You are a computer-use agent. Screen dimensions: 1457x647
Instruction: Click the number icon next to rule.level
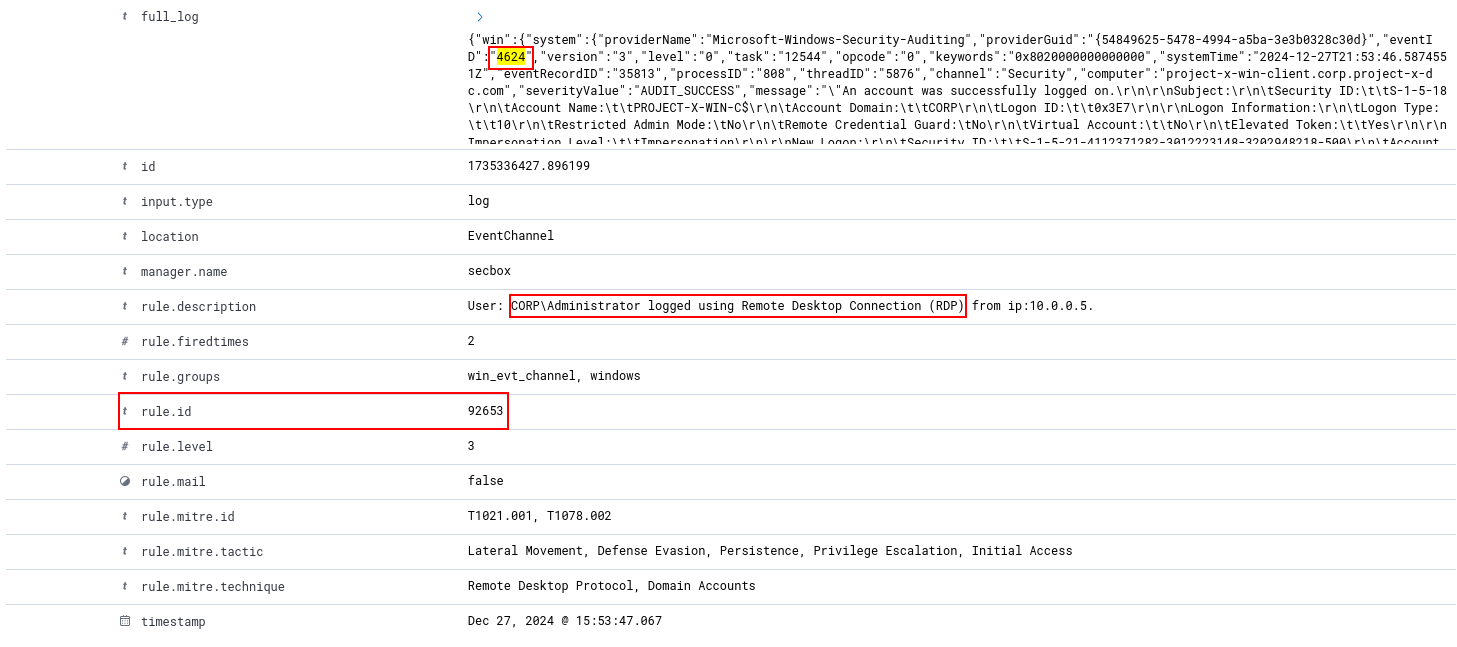(x=124, y=446)
